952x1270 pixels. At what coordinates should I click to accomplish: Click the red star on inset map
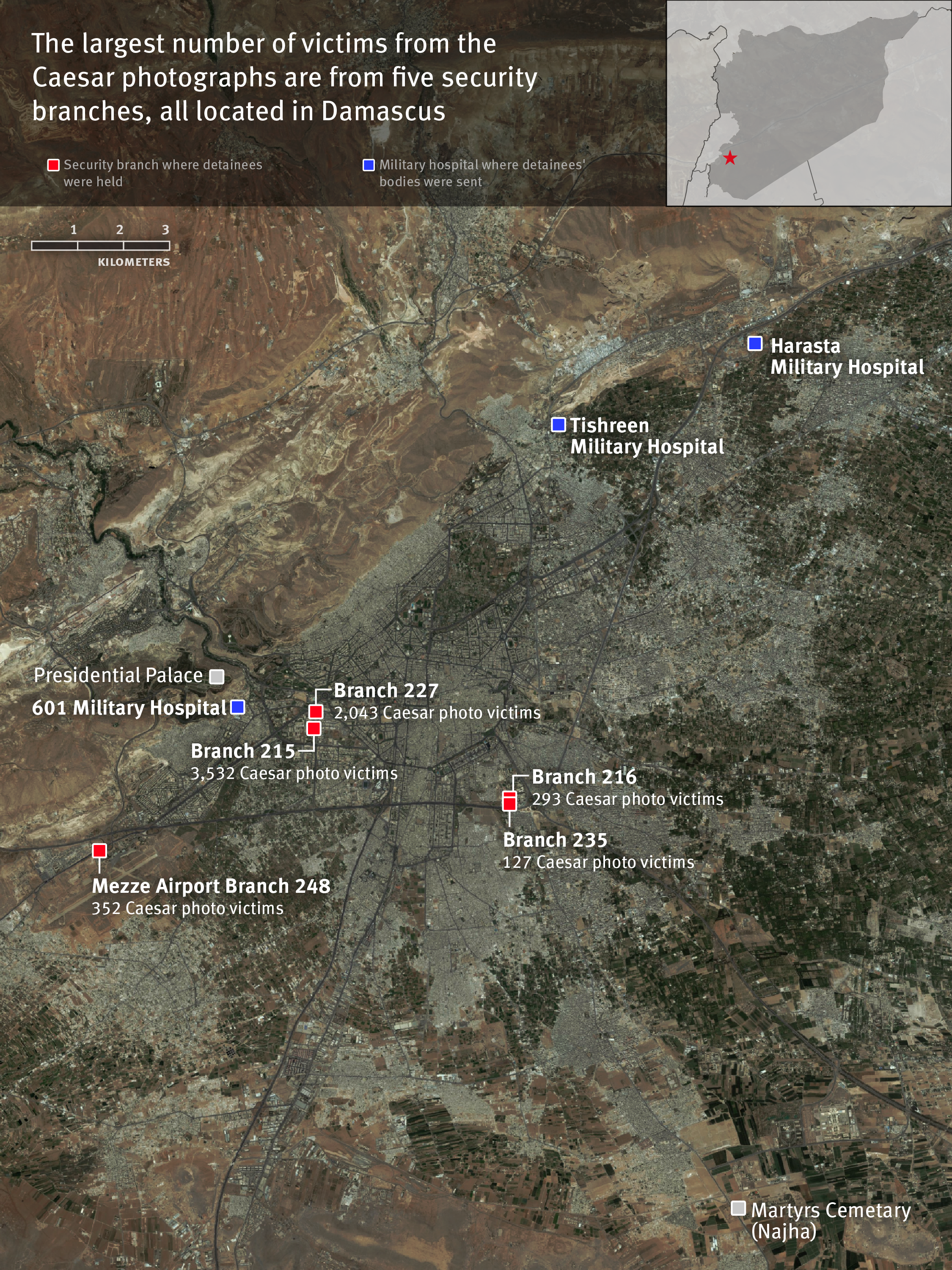[x=729, y=158]
